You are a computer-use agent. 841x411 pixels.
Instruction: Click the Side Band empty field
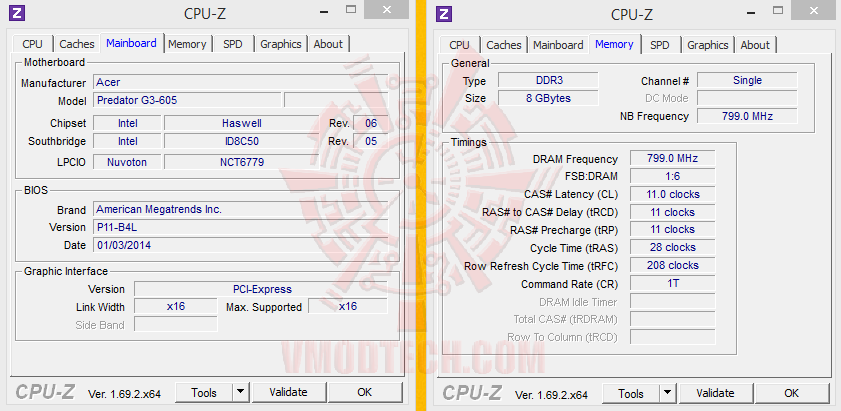coord(176,324)
